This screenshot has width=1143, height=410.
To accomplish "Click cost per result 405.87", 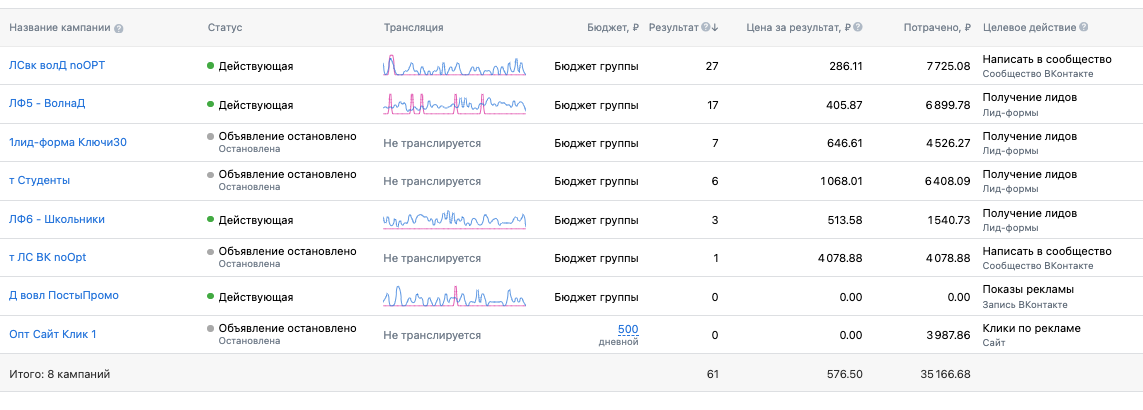I will (x=844, y=105).
